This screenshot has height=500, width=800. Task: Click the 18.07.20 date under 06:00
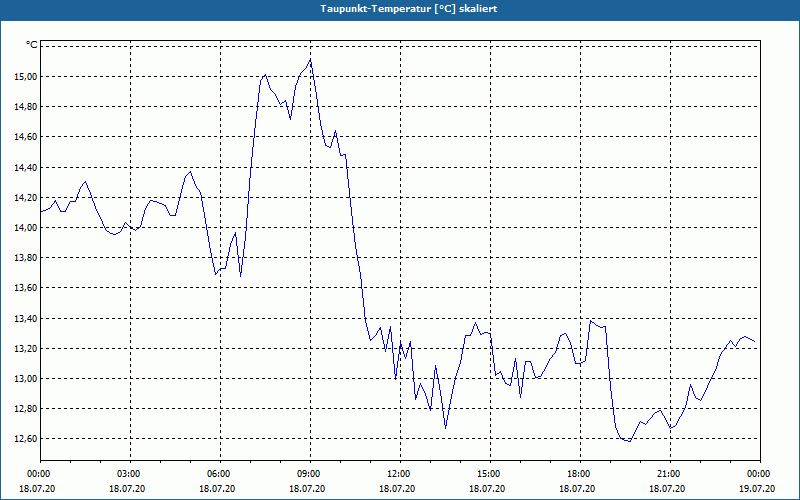point(217,488)
